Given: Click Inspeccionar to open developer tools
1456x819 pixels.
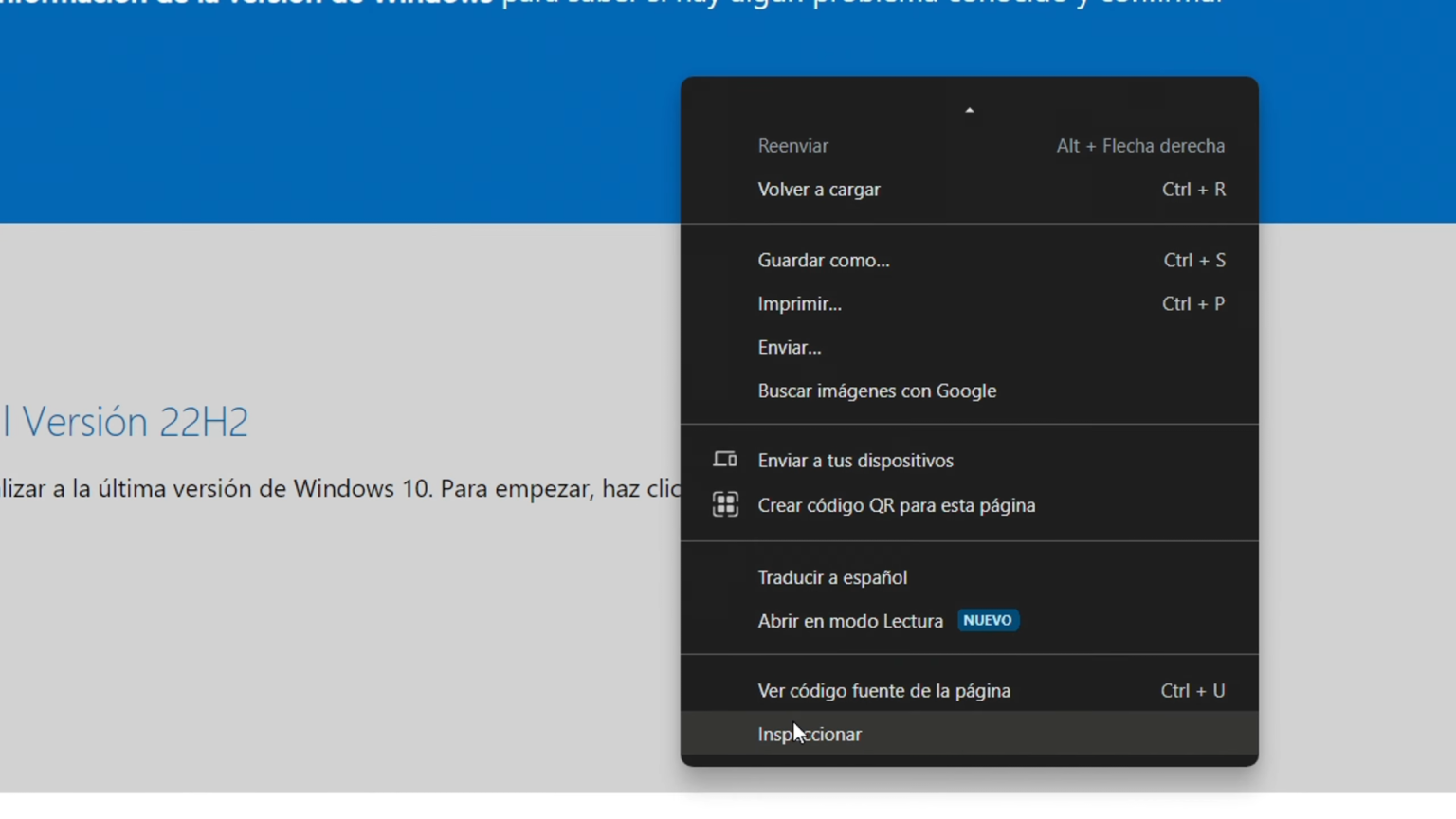Looking at the screenshot, I should (809, 734).
